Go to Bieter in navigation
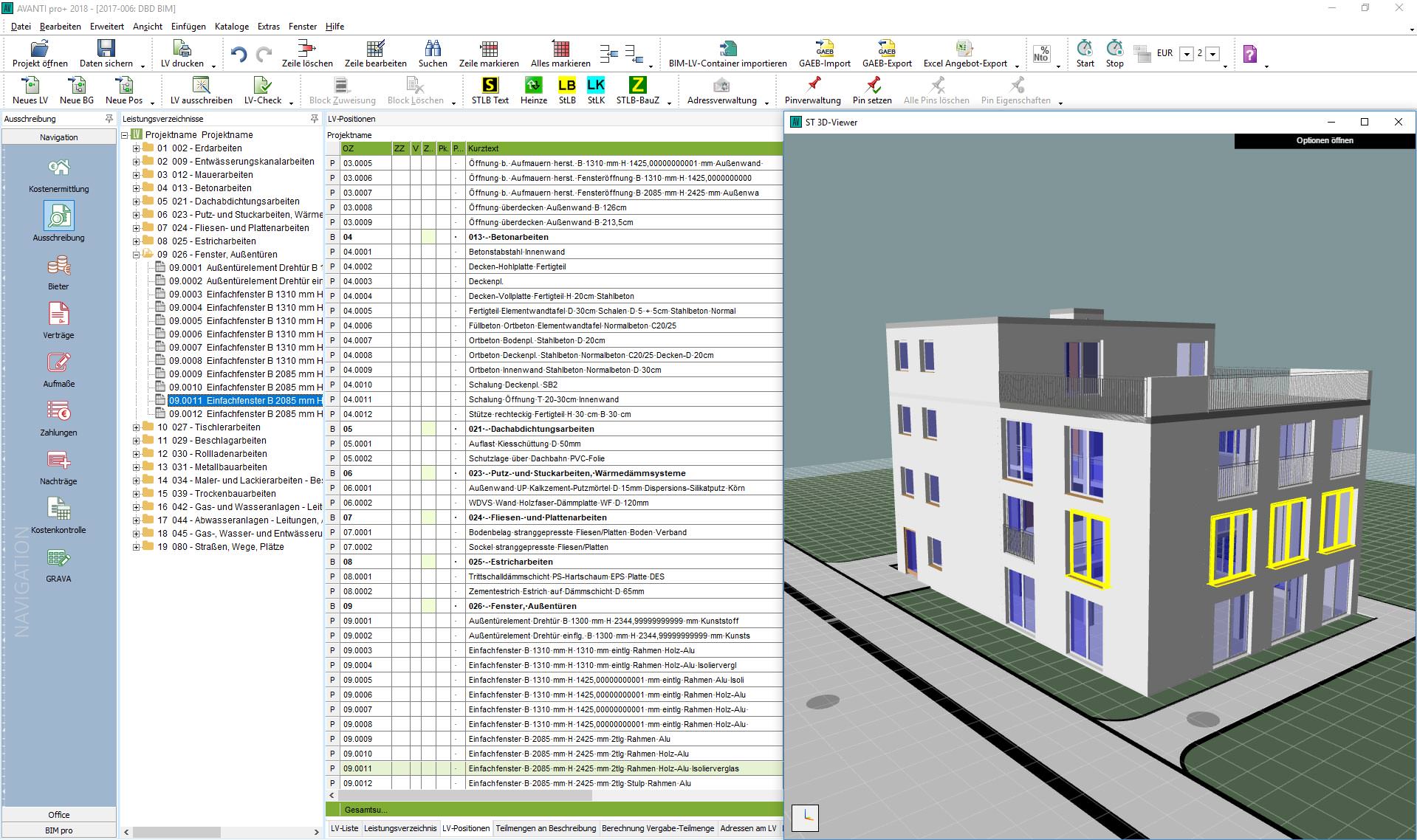The image size is (1417, 840). click(x=58, y=272)
